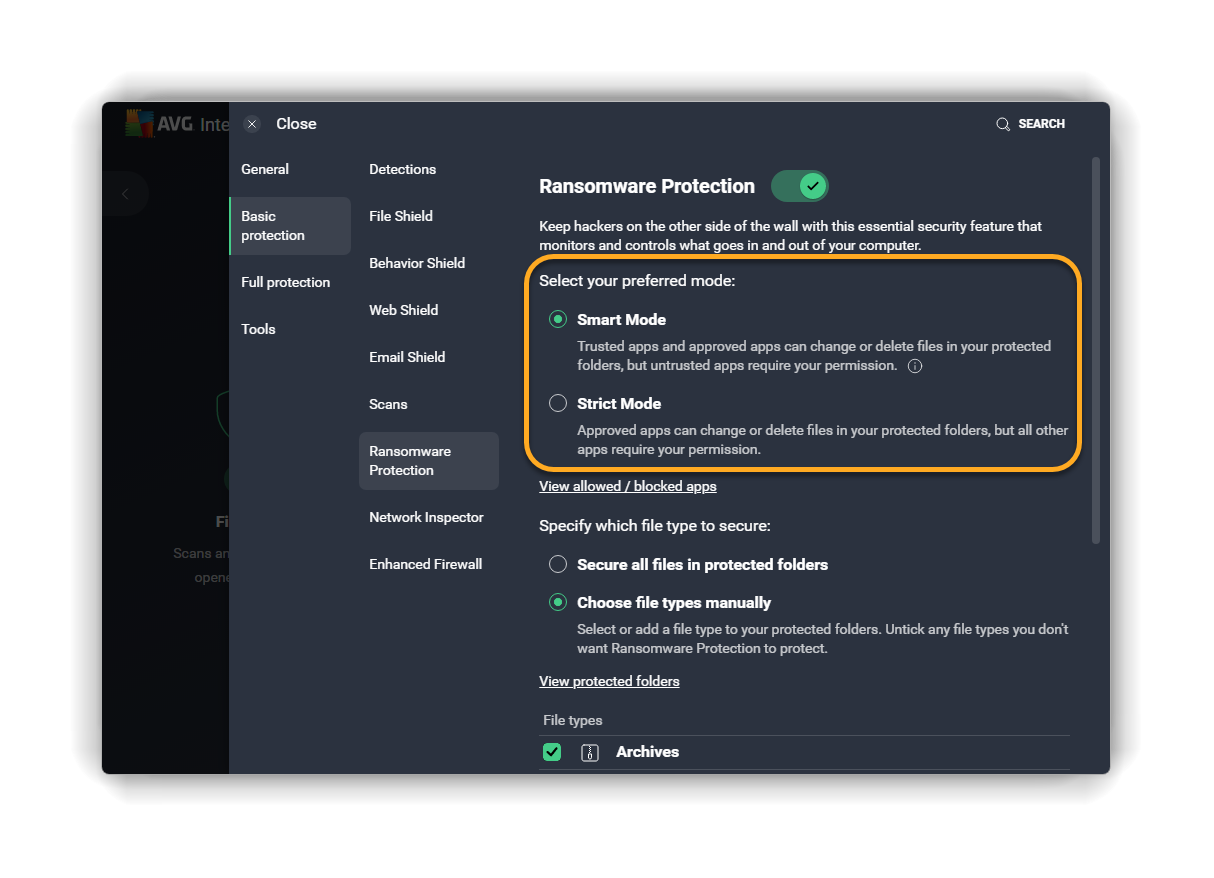Uncheck the Archives checkbox
Screen dimensions: 1214x878
coord(552,752)
